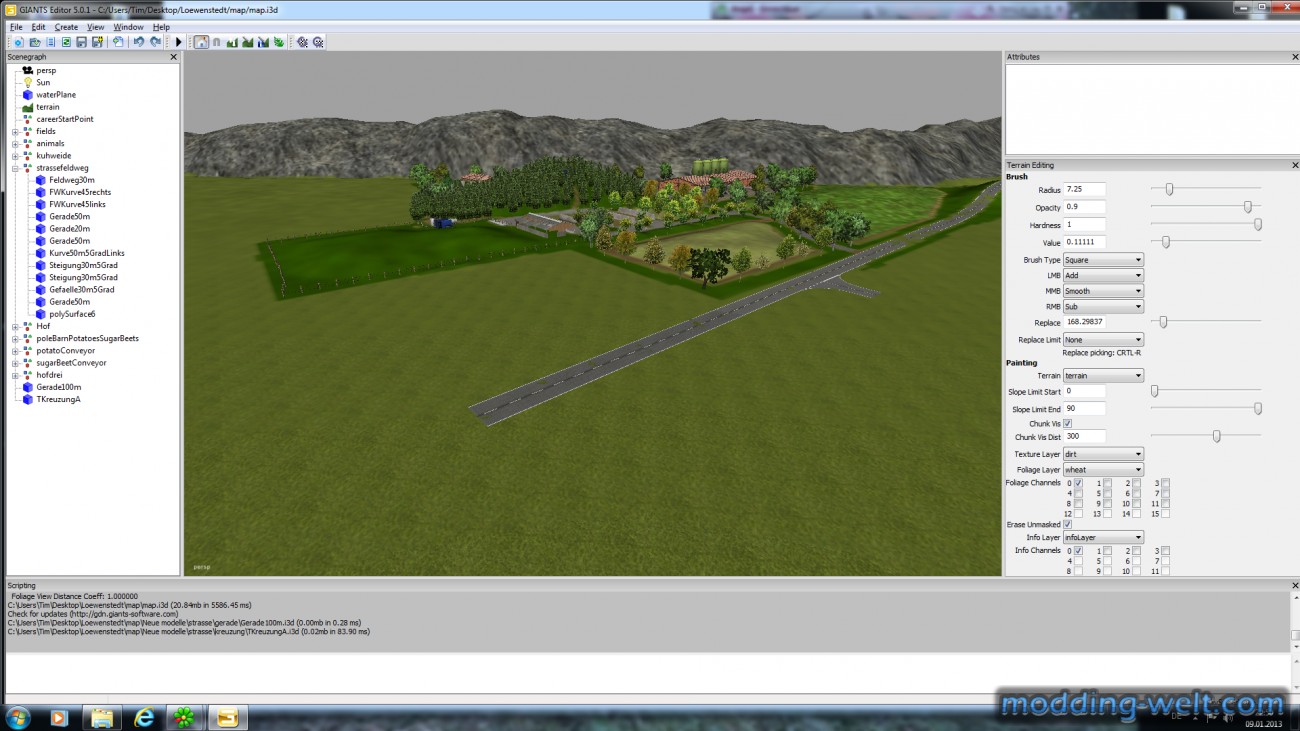The width and height of the screenshot is (1300, 731).
Task: Open the File menu
Action: 16,27
